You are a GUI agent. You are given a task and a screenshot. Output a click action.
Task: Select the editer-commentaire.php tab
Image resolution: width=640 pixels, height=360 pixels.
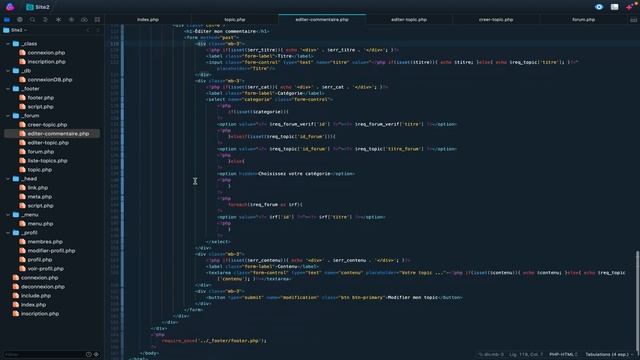pos(322,20)
